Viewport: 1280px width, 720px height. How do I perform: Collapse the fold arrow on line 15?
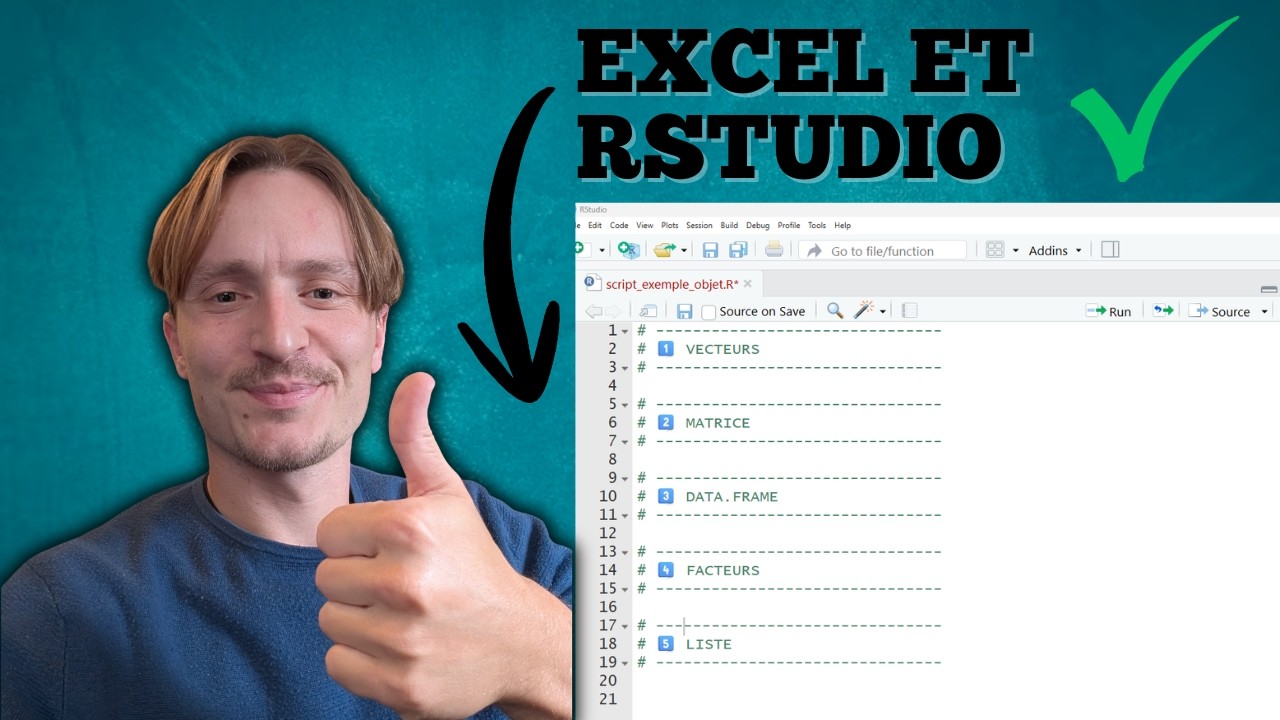point(625,590)
